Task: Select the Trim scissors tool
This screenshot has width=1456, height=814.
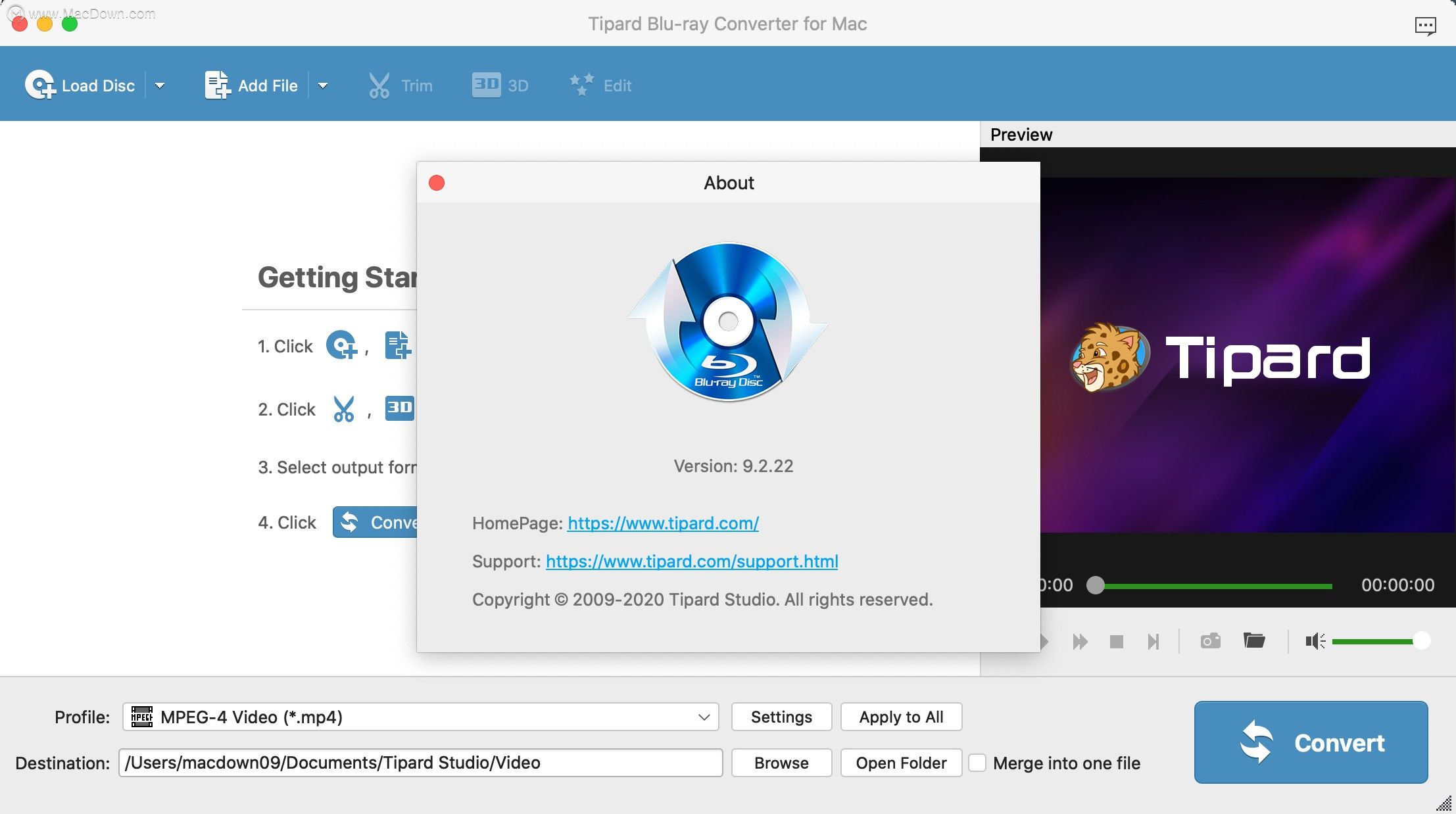Action: [x=400, y=85]
